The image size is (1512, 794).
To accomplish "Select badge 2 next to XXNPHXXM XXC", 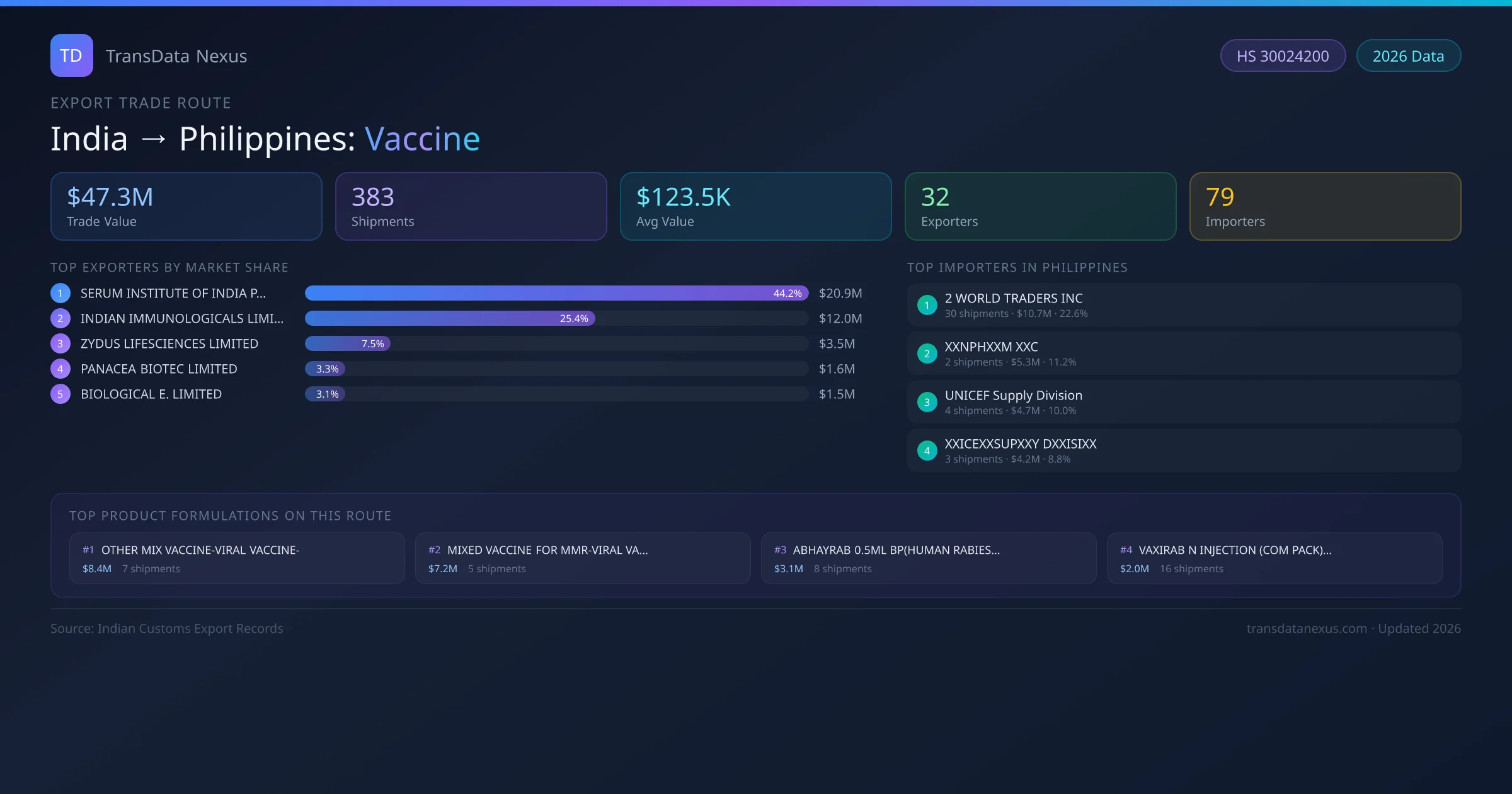I will (927, 354).
